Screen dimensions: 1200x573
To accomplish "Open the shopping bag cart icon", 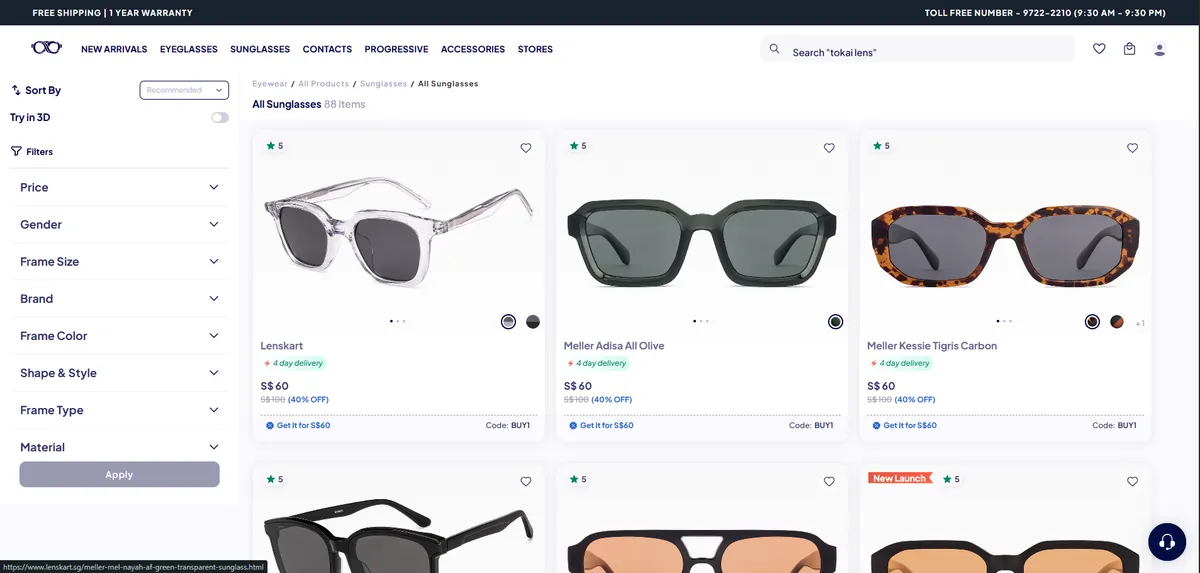I will click(1129, 48).
